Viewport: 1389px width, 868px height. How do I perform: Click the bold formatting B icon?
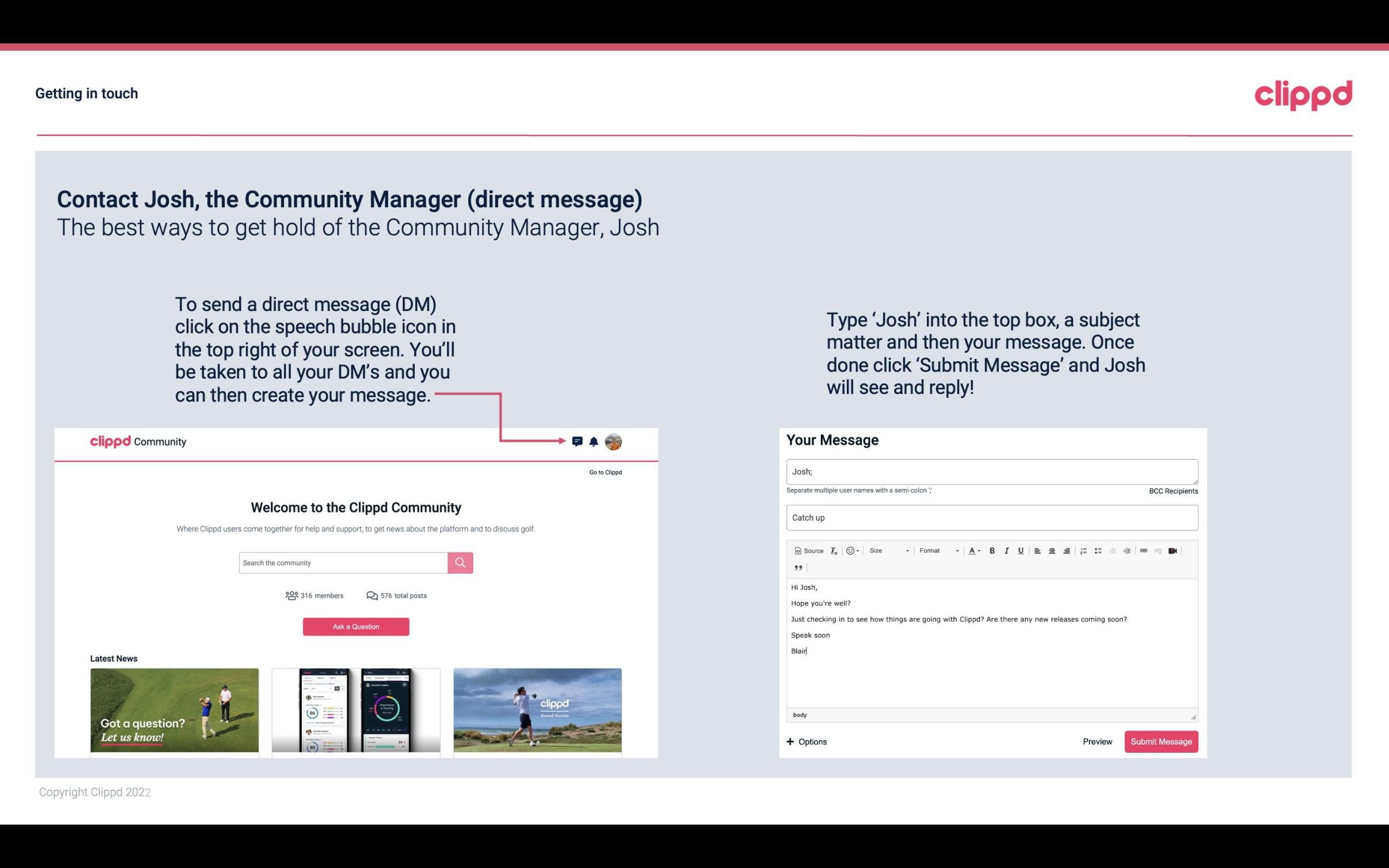coord(992,550)
